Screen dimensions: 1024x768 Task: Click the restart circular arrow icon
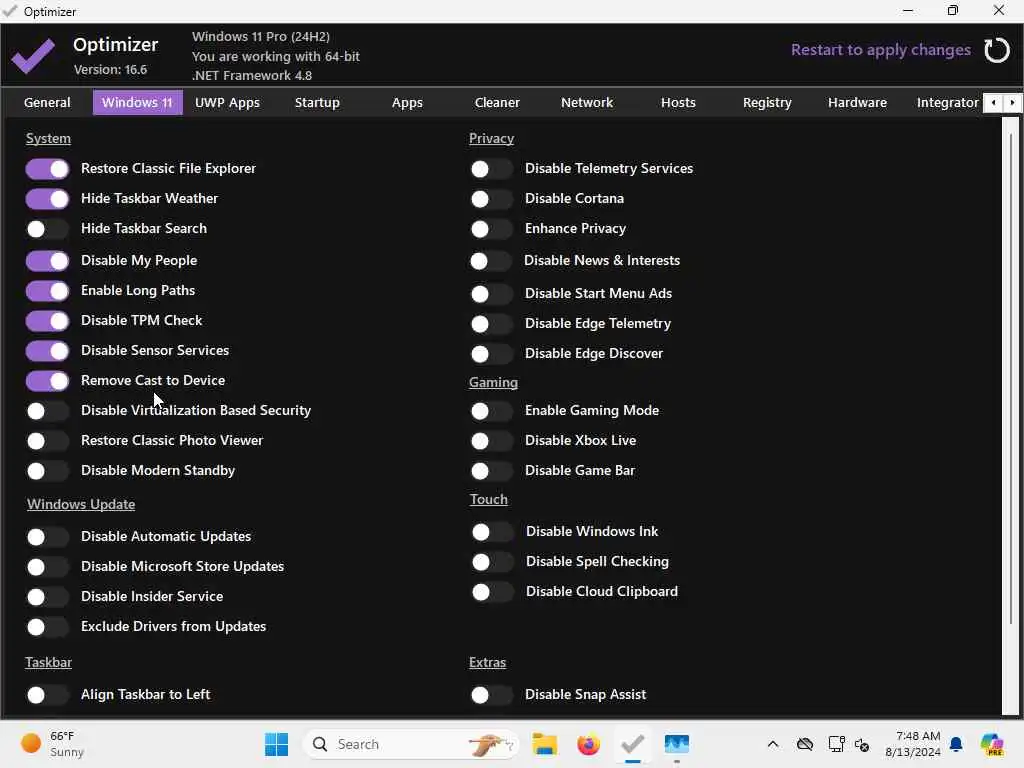click(997, 50)
